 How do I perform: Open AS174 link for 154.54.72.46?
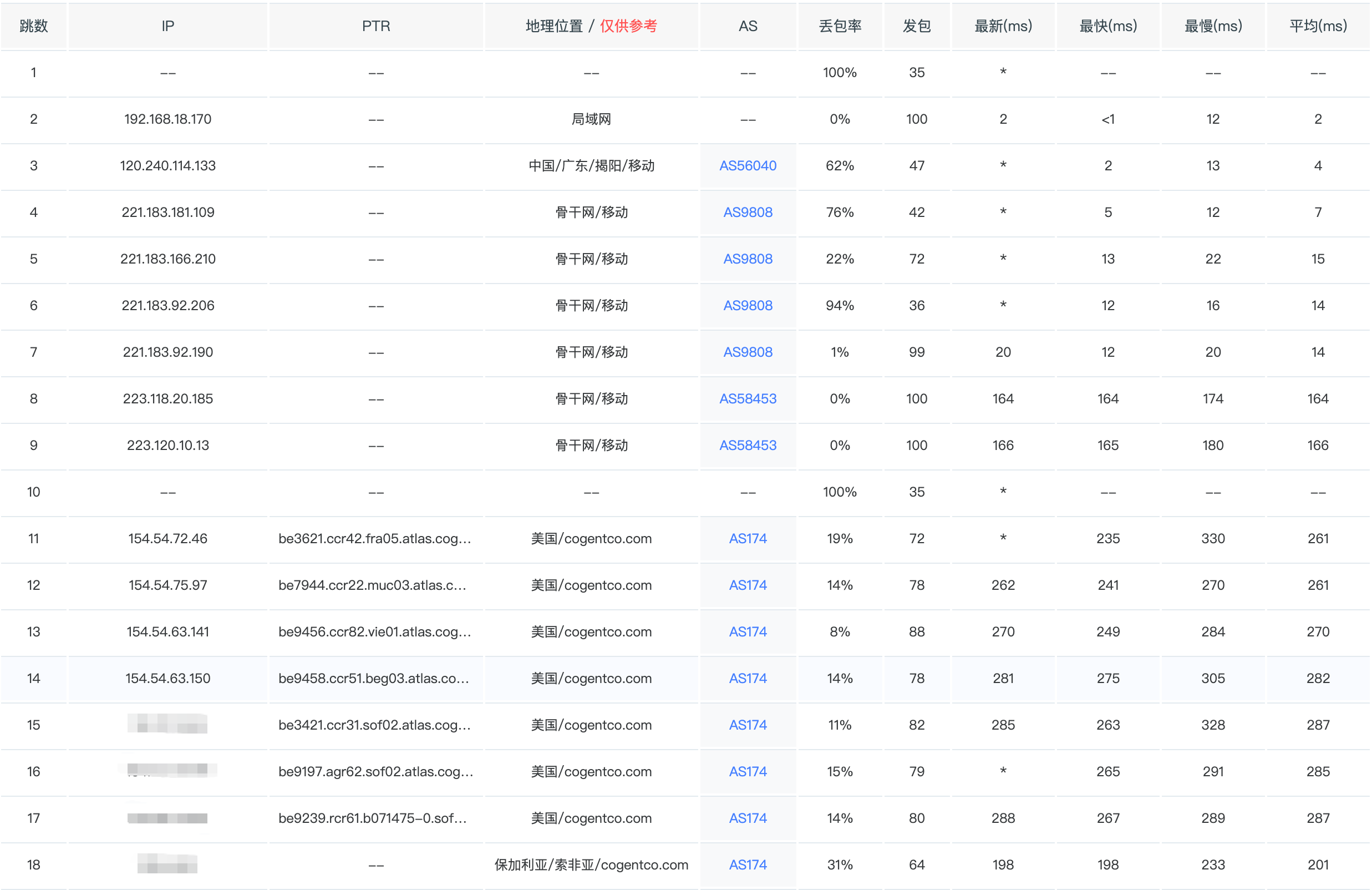pyautogui.click(x=748, y=539)
